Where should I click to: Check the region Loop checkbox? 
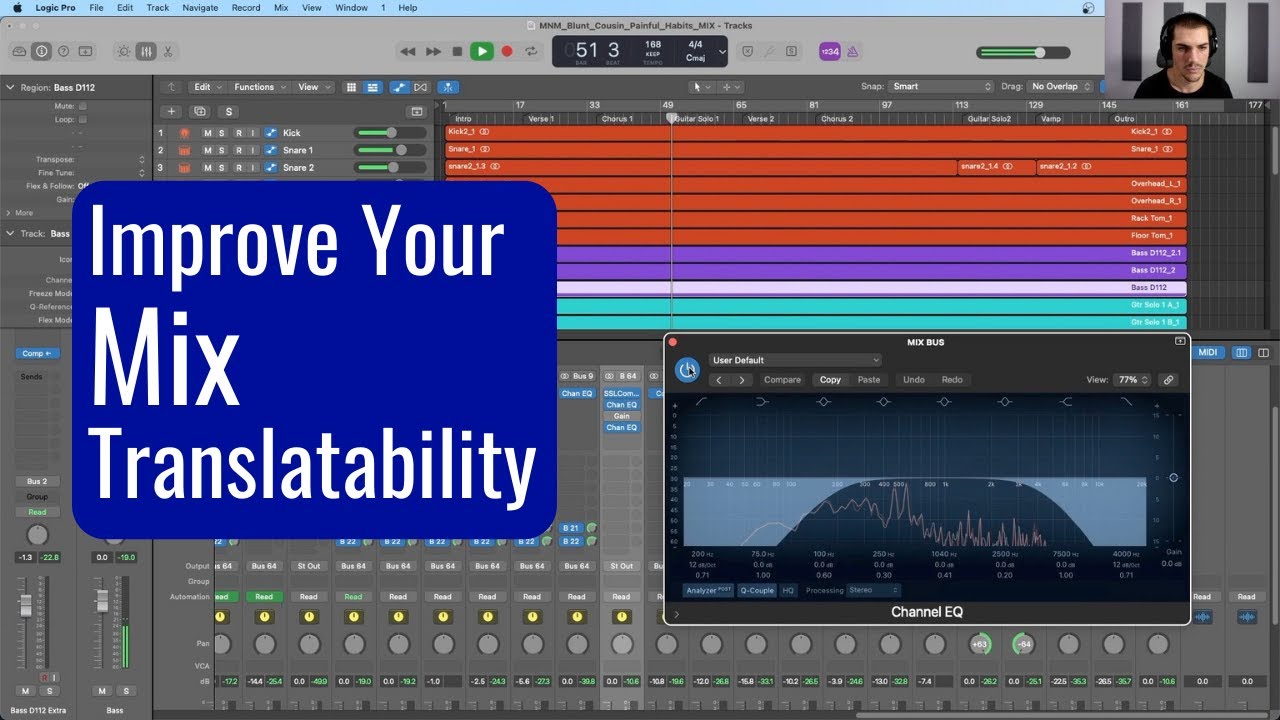tap(83, 119)
